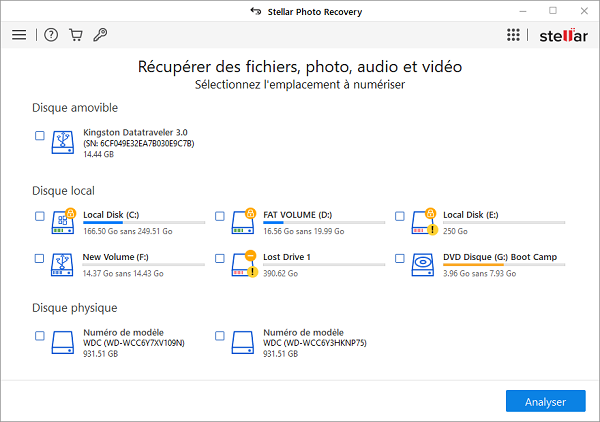Click the DVD Disque (G:) disc icon
The width and height of the screenshot is (600, 422).
pyautogui.click(x=423, y=264)
